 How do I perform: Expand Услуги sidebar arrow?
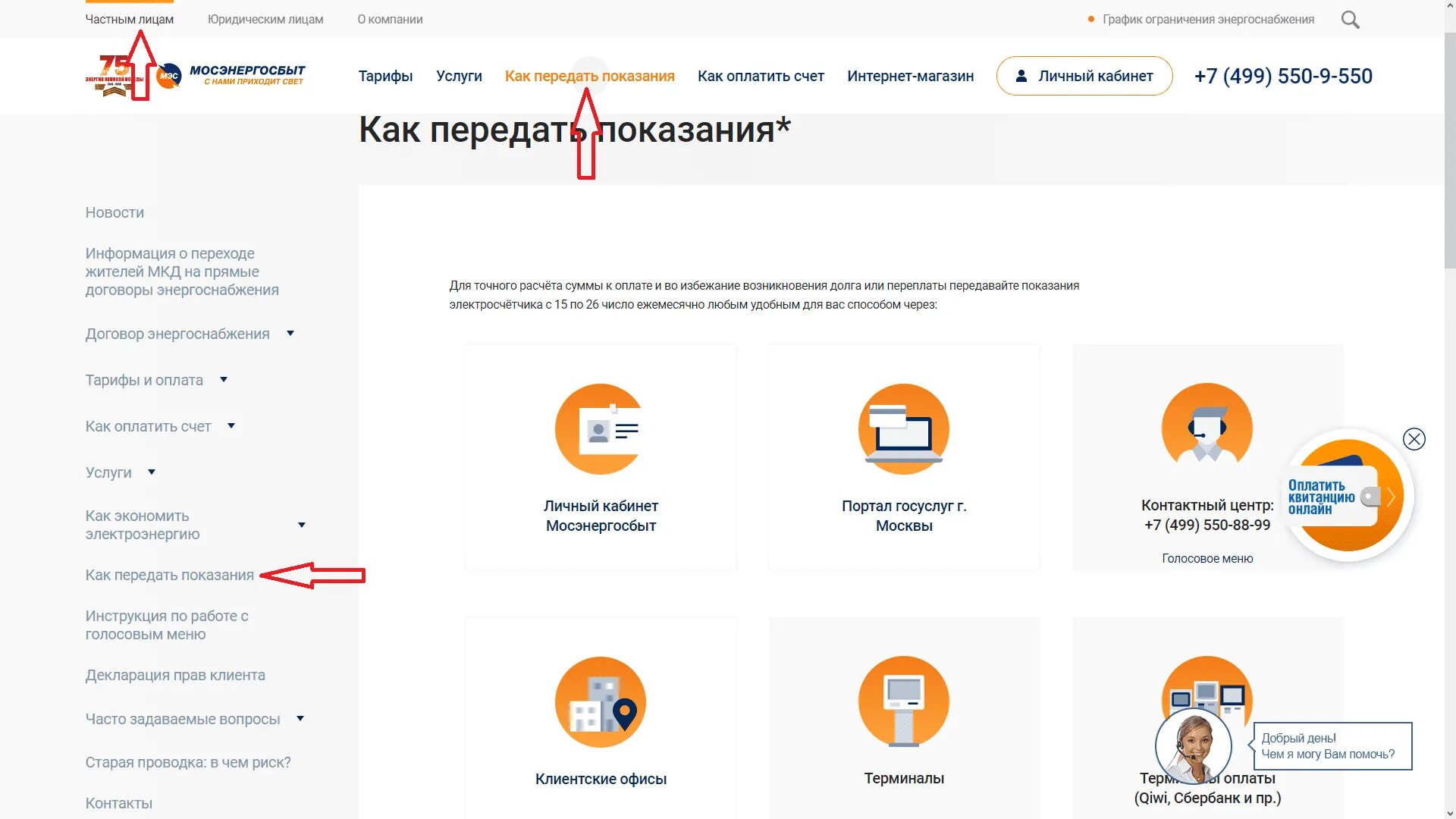click(152, 472)
